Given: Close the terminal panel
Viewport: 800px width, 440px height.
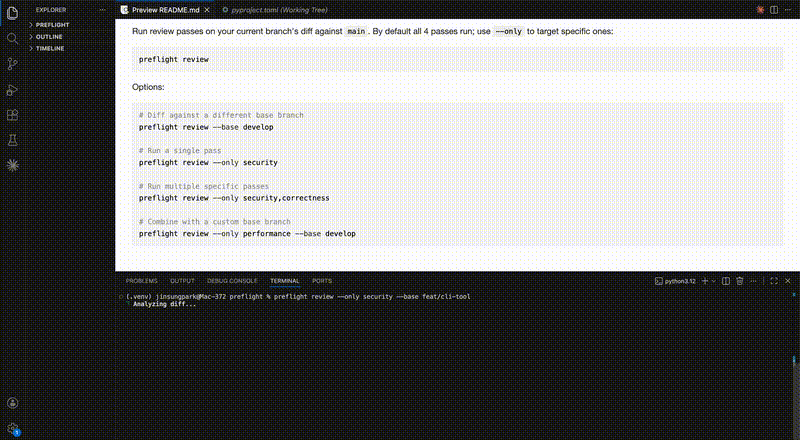Looking at the screenshot, I should pyautogui.click(x=788, y=281).
